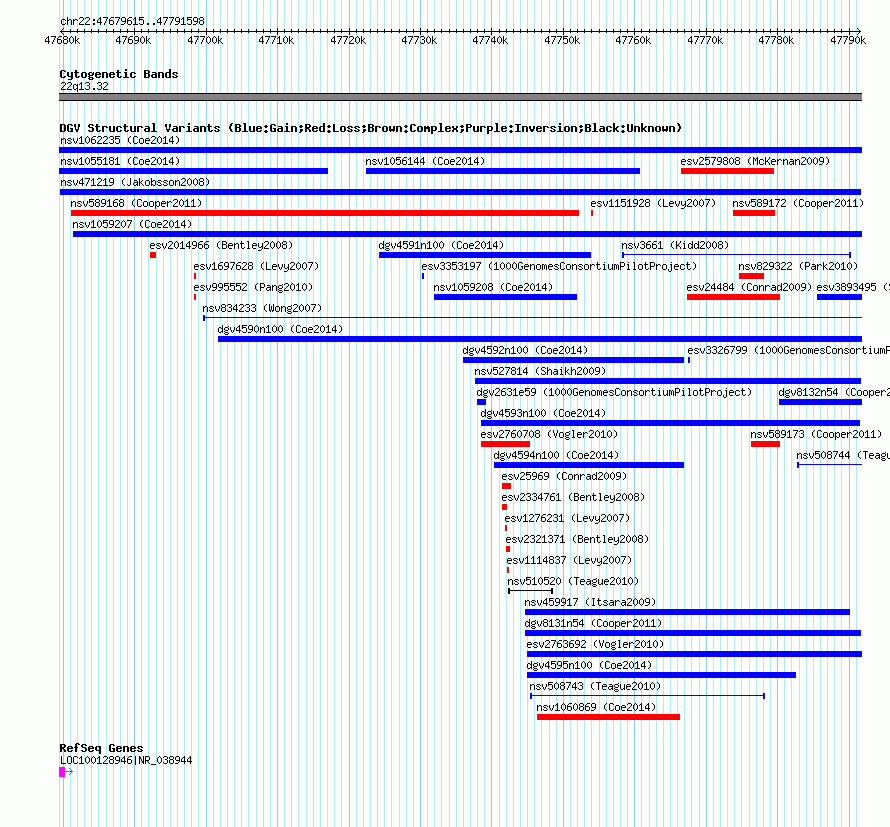Select the esv24484 (Conrad2009) red bar
Screen dimensions: 890x827
(733, 297)
